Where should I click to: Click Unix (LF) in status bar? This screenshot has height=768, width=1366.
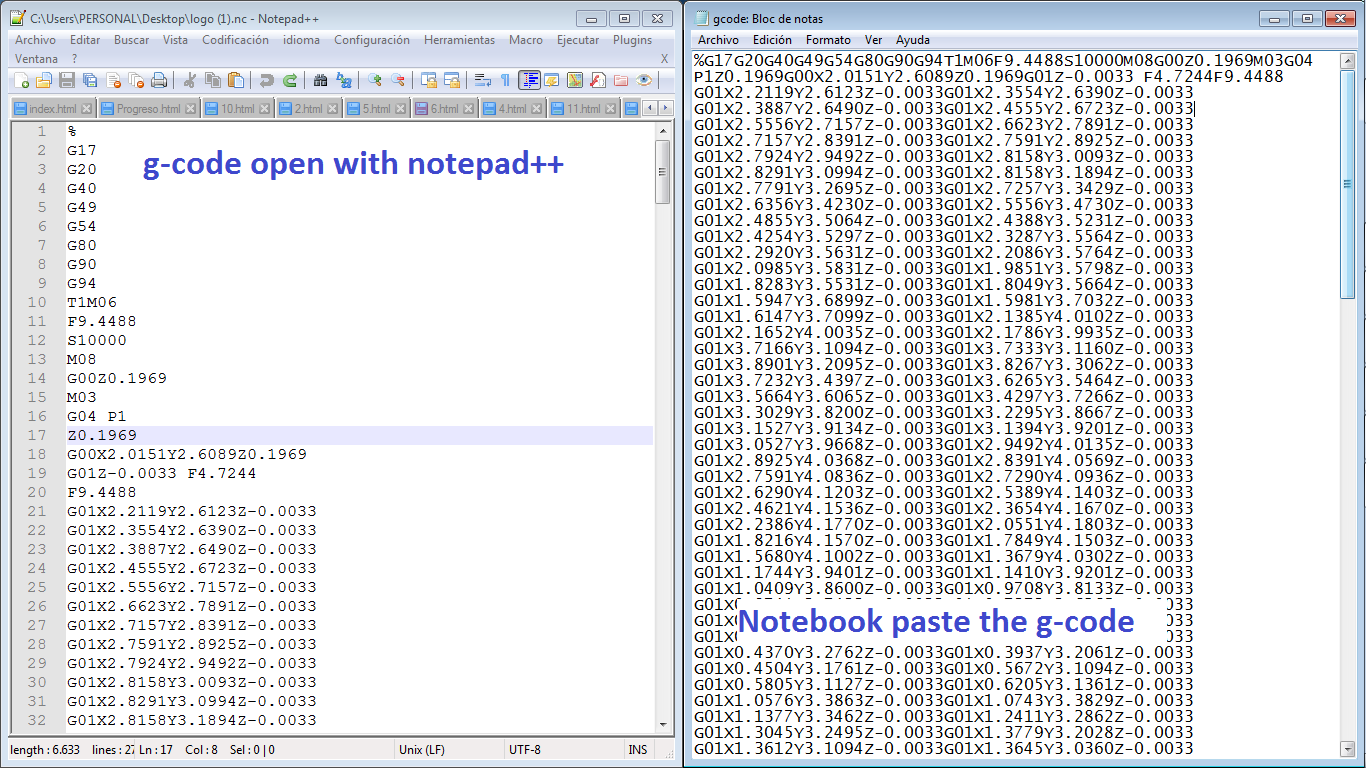422,750
